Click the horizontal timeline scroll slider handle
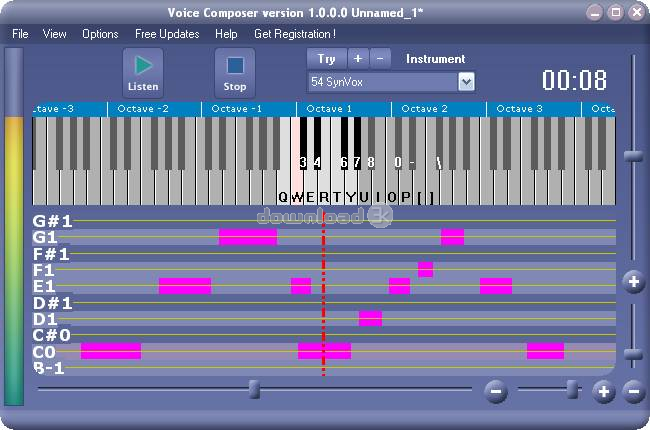Screen dimensions: 650x430 click(255, 389)
